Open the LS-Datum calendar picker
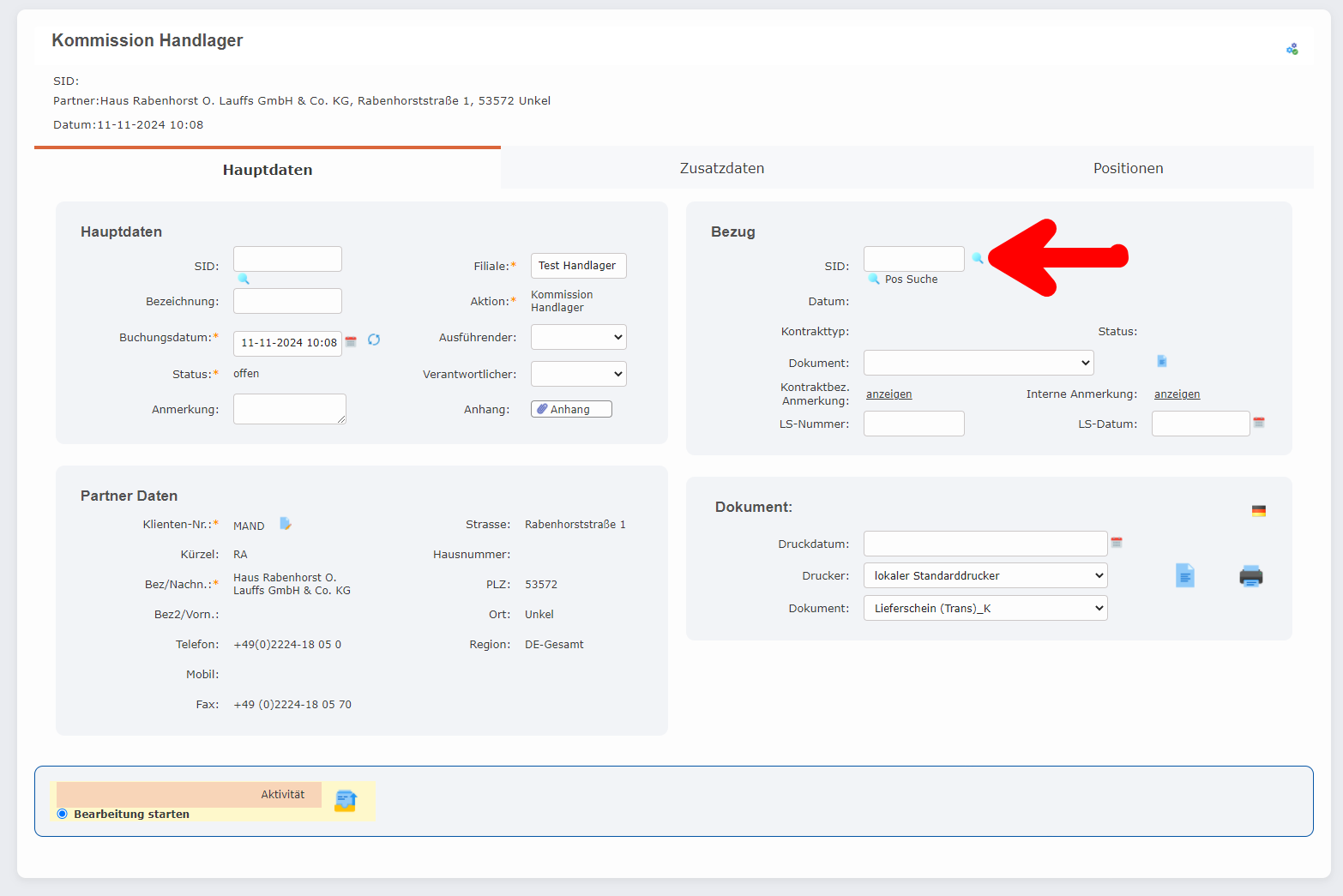1343x896 pixels. pyautogui.click(x=1259, y=423)
